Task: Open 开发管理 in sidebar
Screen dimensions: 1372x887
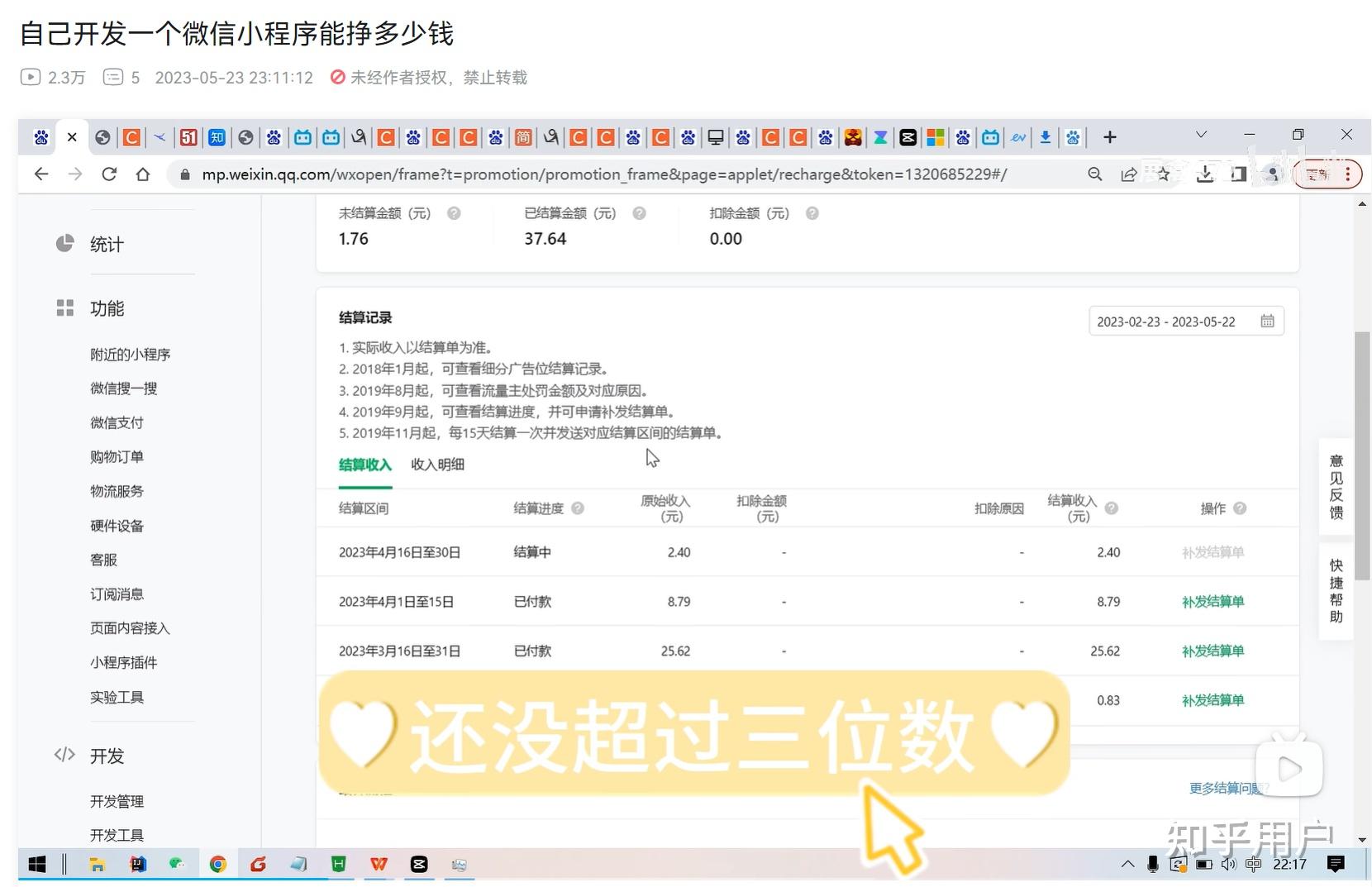Action: pos(117,801)
